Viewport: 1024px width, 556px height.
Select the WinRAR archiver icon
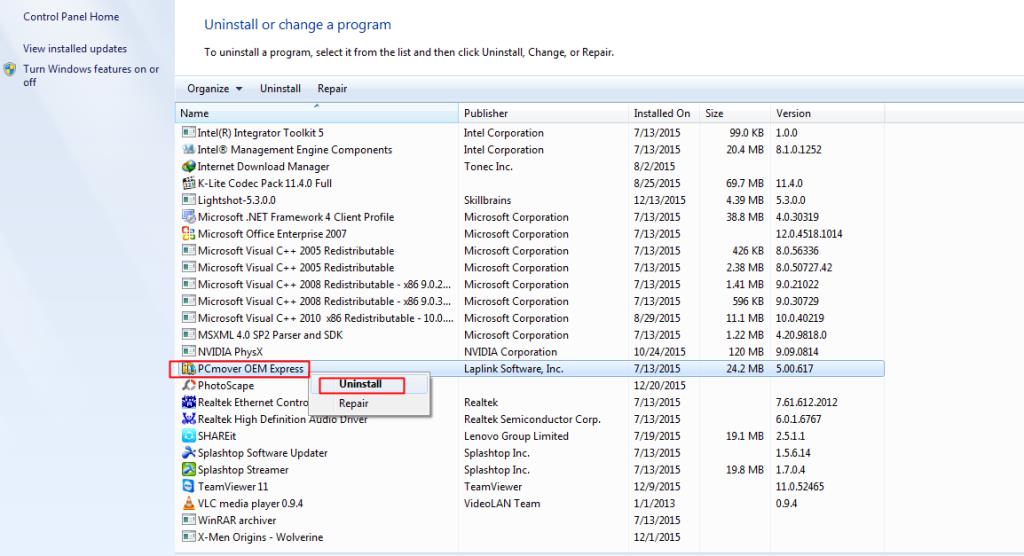189,520
